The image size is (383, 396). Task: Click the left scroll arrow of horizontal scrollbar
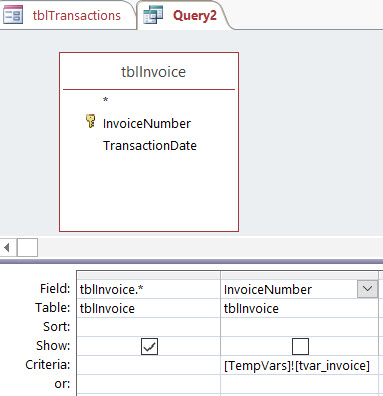click(7, 248)
